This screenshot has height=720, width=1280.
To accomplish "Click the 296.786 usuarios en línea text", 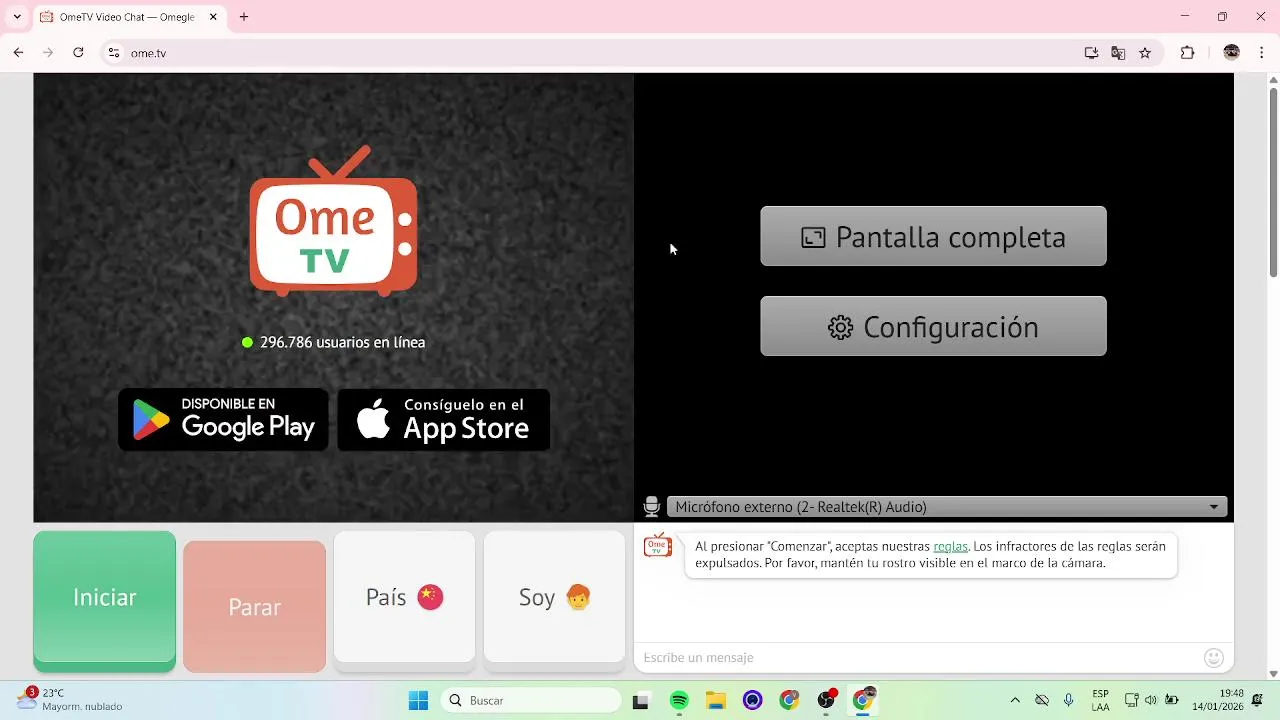I will click(x=342, y=342).
